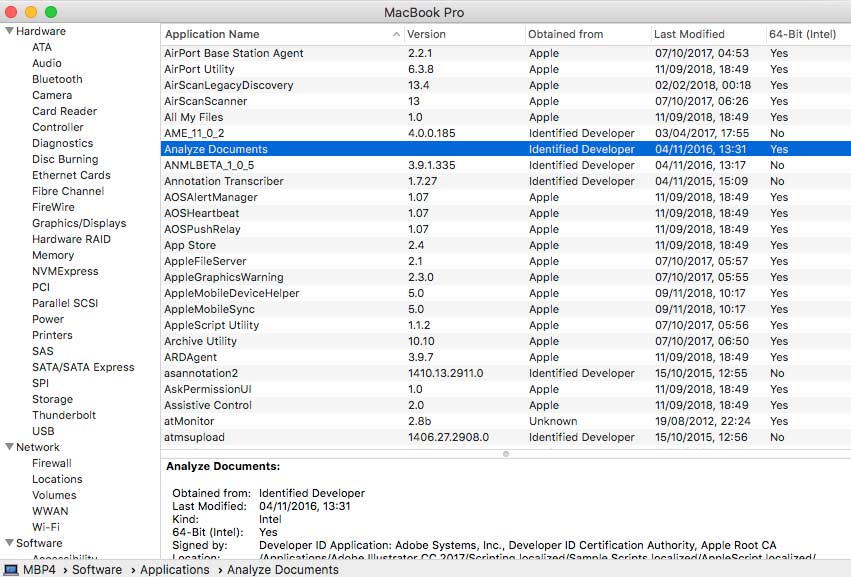The image size is (851, 577).
Task: Sort by Application Name column header
Action: pyautogui.click(x=212, y=34)
